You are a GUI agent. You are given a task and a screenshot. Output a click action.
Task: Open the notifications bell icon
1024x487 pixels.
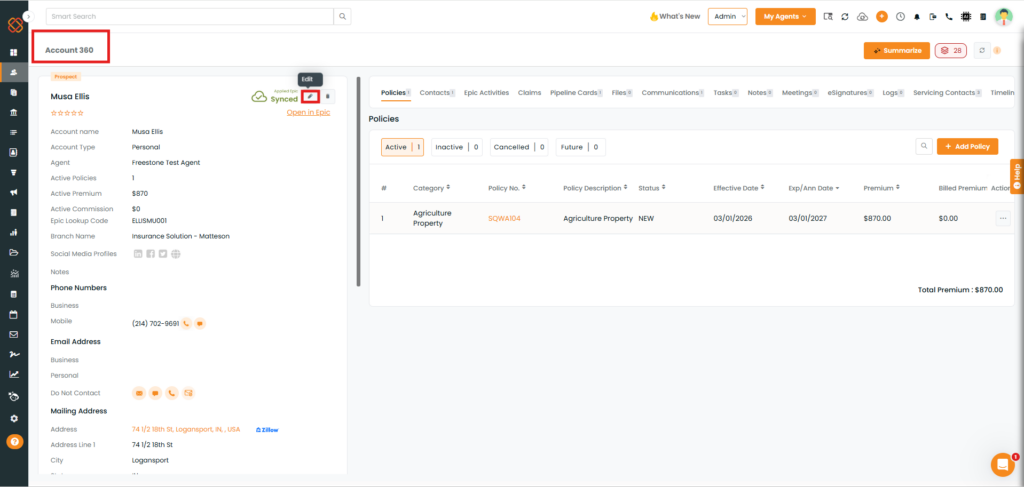(x=917, y=17)
